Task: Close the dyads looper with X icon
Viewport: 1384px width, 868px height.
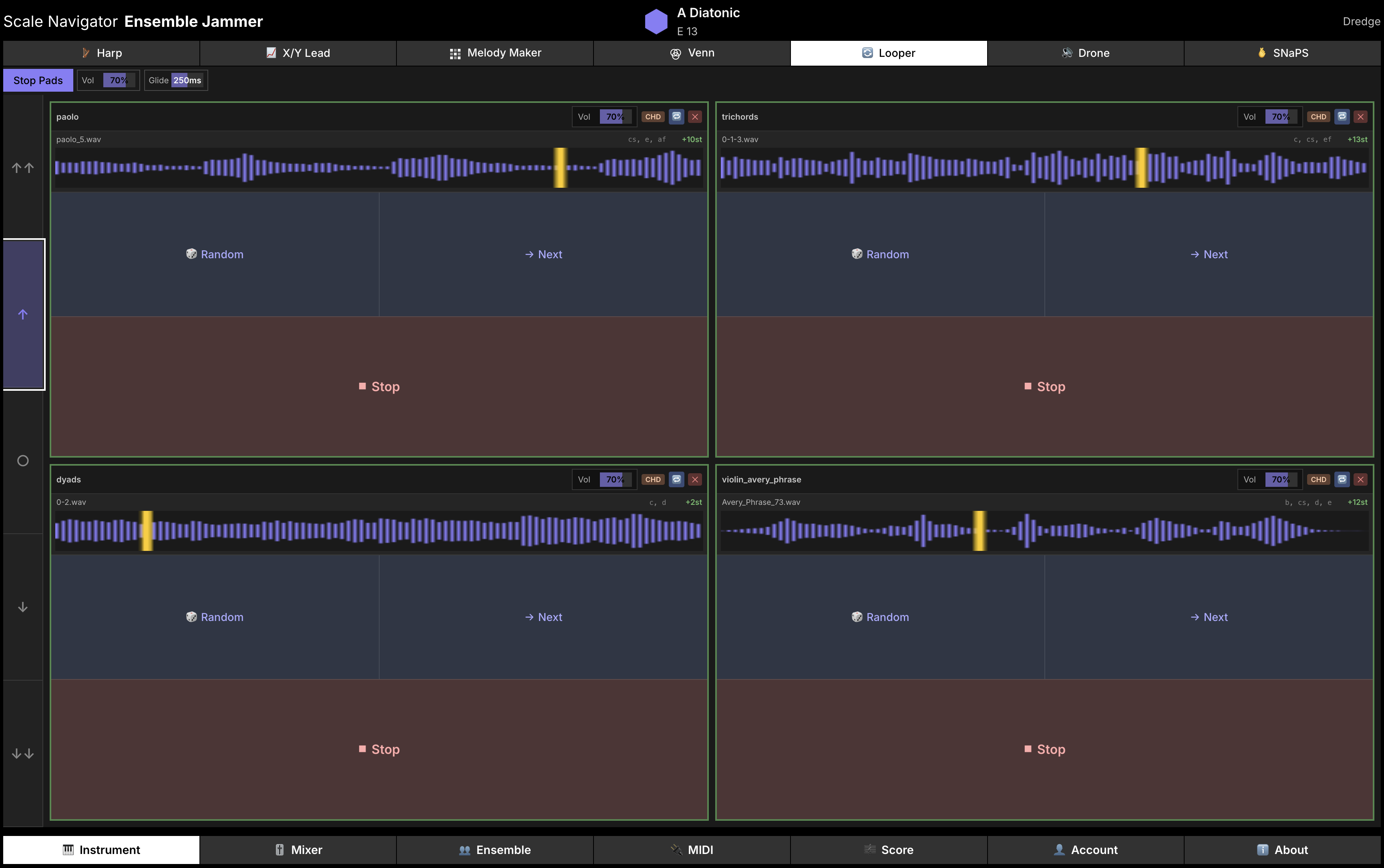Action: [x=694, y=479]
